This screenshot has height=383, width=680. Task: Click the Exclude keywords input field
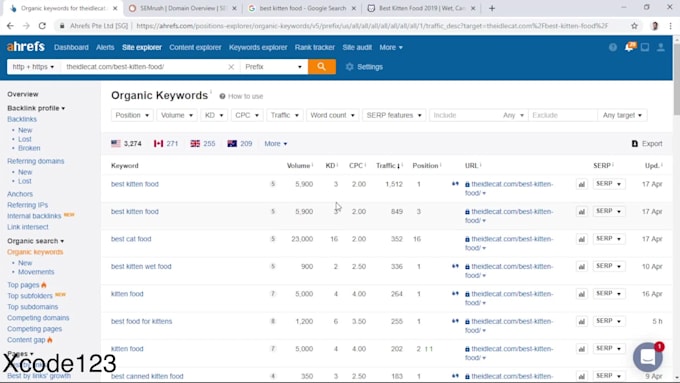click(x=563, y=115)
